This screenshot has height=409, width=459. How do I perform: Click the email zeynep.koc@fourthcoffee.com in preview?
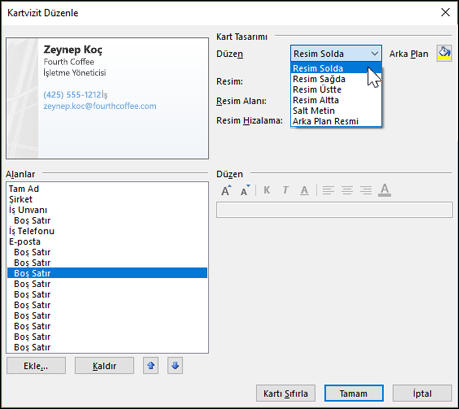tap(100, 106)
